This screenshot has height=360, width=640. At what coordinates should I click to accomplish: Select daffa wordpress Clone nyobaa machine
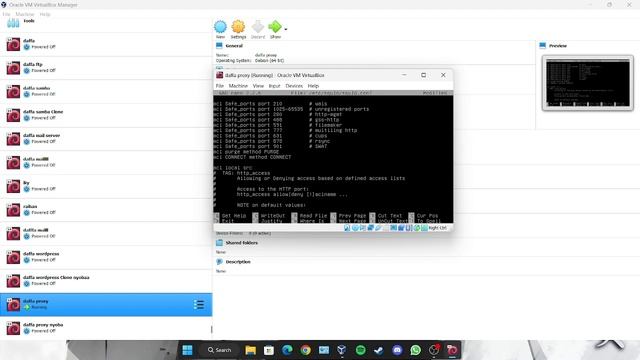(106, 281)
